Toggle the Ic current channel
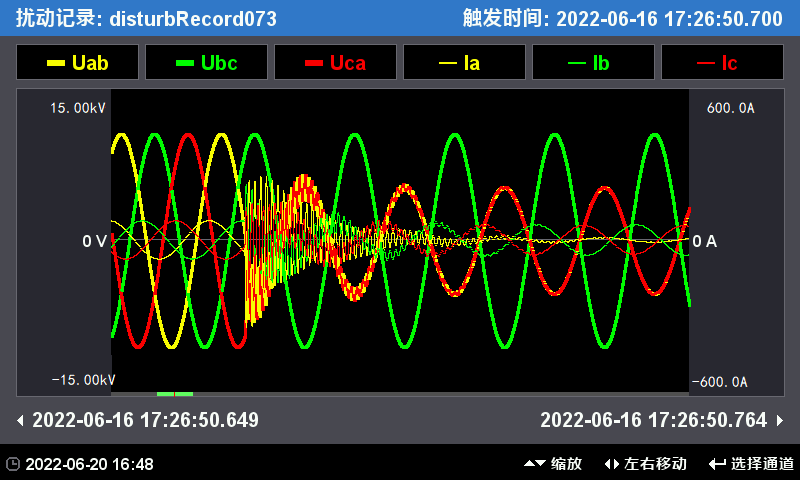 pyautogui.click(x=722, y=62)
